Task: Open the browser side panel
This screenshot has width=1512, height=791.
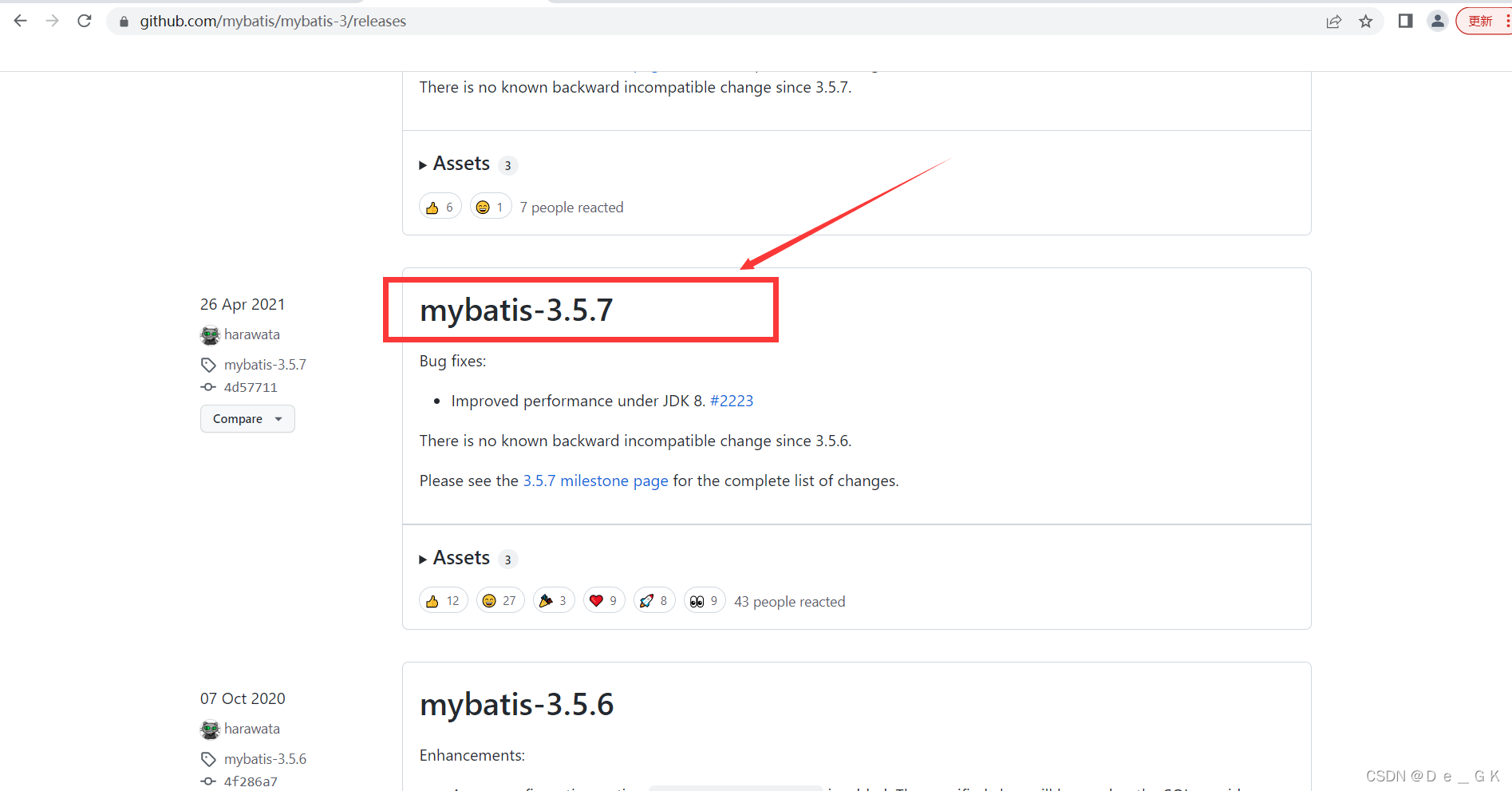Action: 1406,22
